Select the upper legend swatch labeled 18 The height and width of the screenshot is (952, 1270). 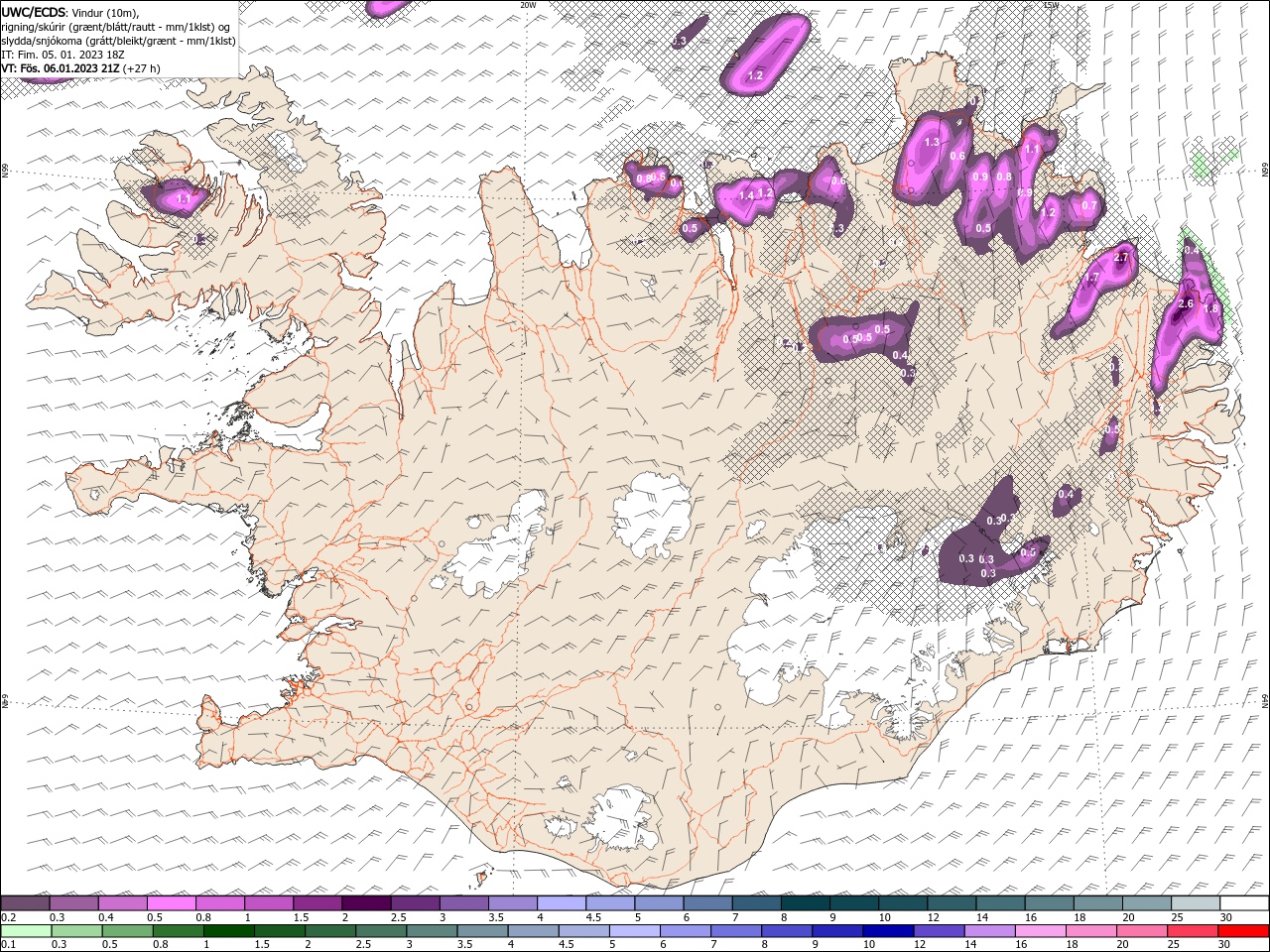1097,903
